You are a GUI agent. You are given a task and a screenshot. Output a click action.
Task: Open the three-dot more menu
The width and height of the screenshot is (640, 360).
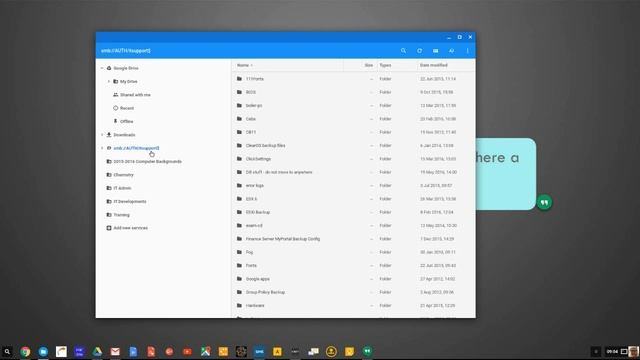pyautogui.click(x=467, y=51)
